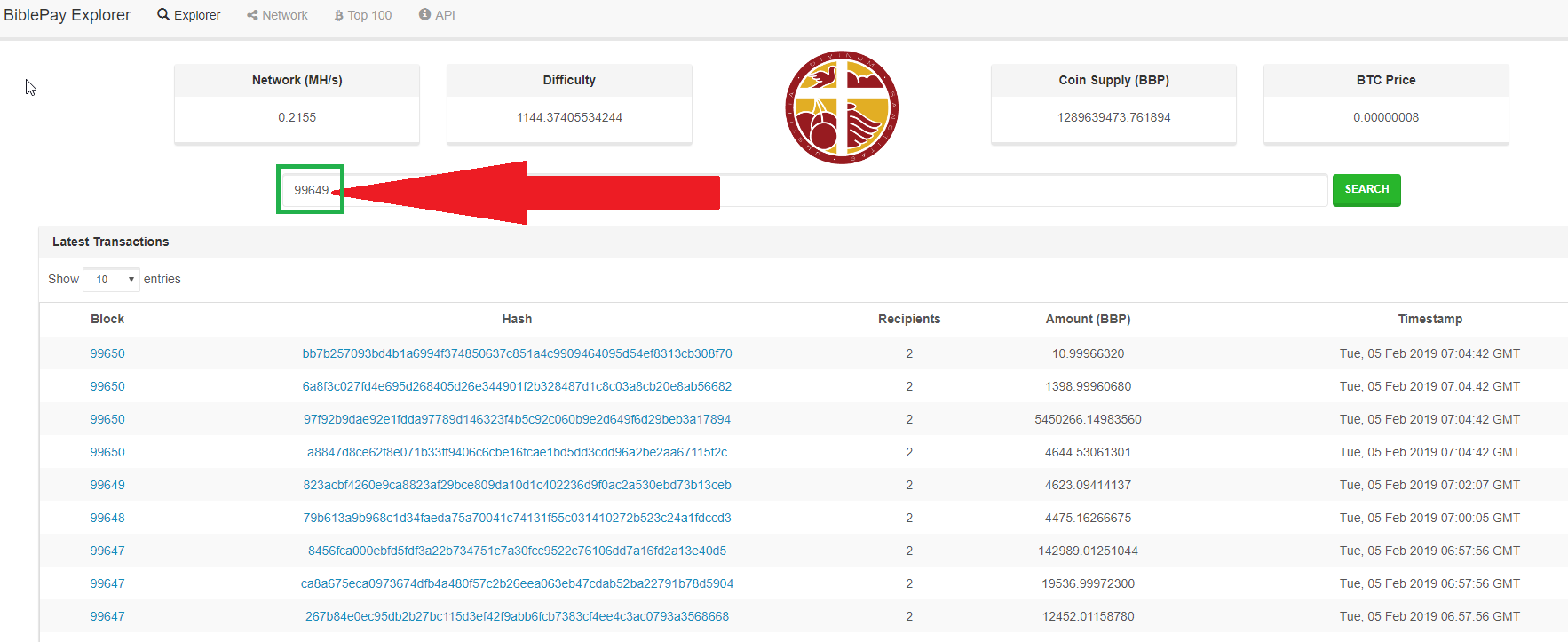1568x642 pixels.
Task: Click the BiblePay circular logo
Action: (x=842, y=107)
